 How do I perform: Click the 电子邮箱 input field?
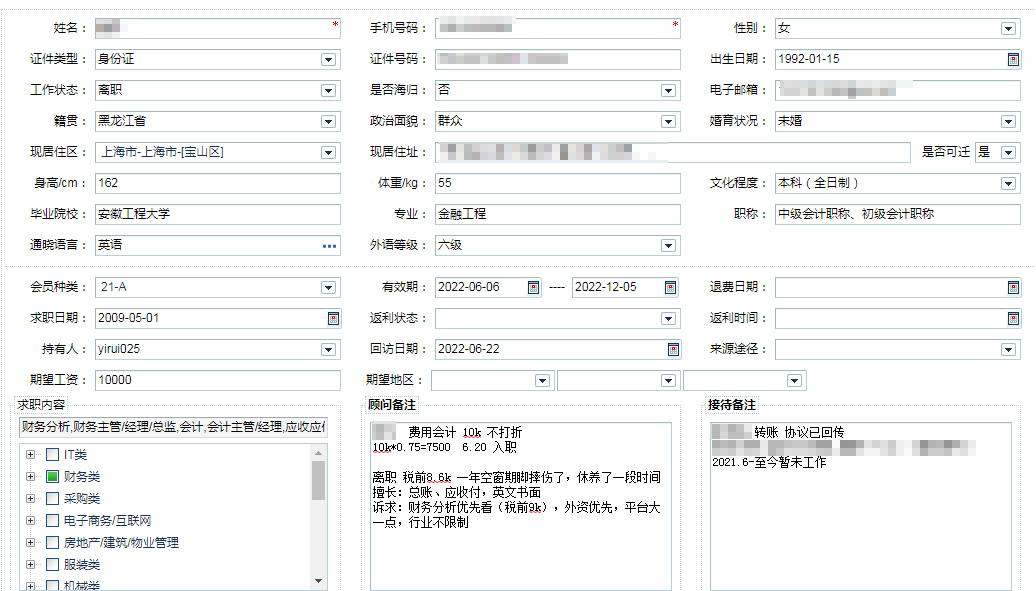[x=898, y=91]
